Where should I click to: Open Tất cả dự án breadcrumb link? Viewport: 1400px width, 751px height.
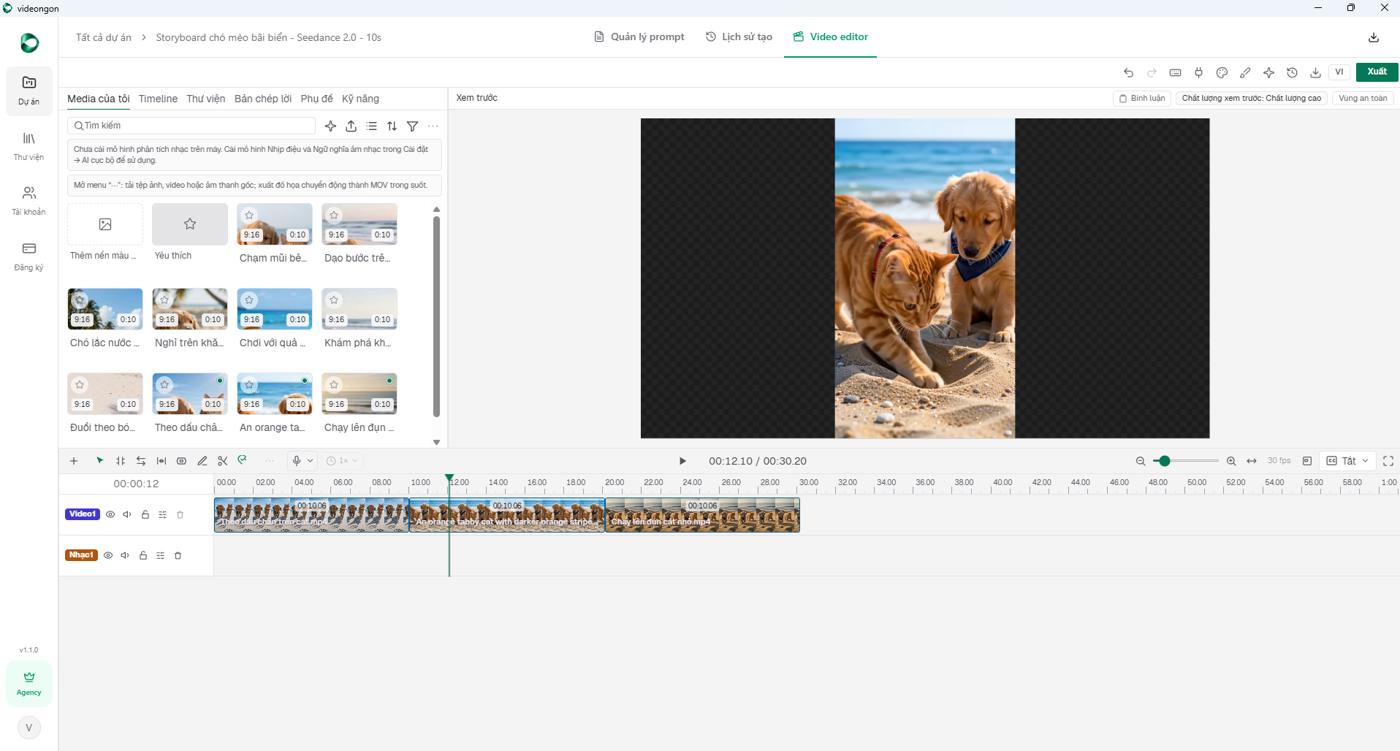(104, 37)
